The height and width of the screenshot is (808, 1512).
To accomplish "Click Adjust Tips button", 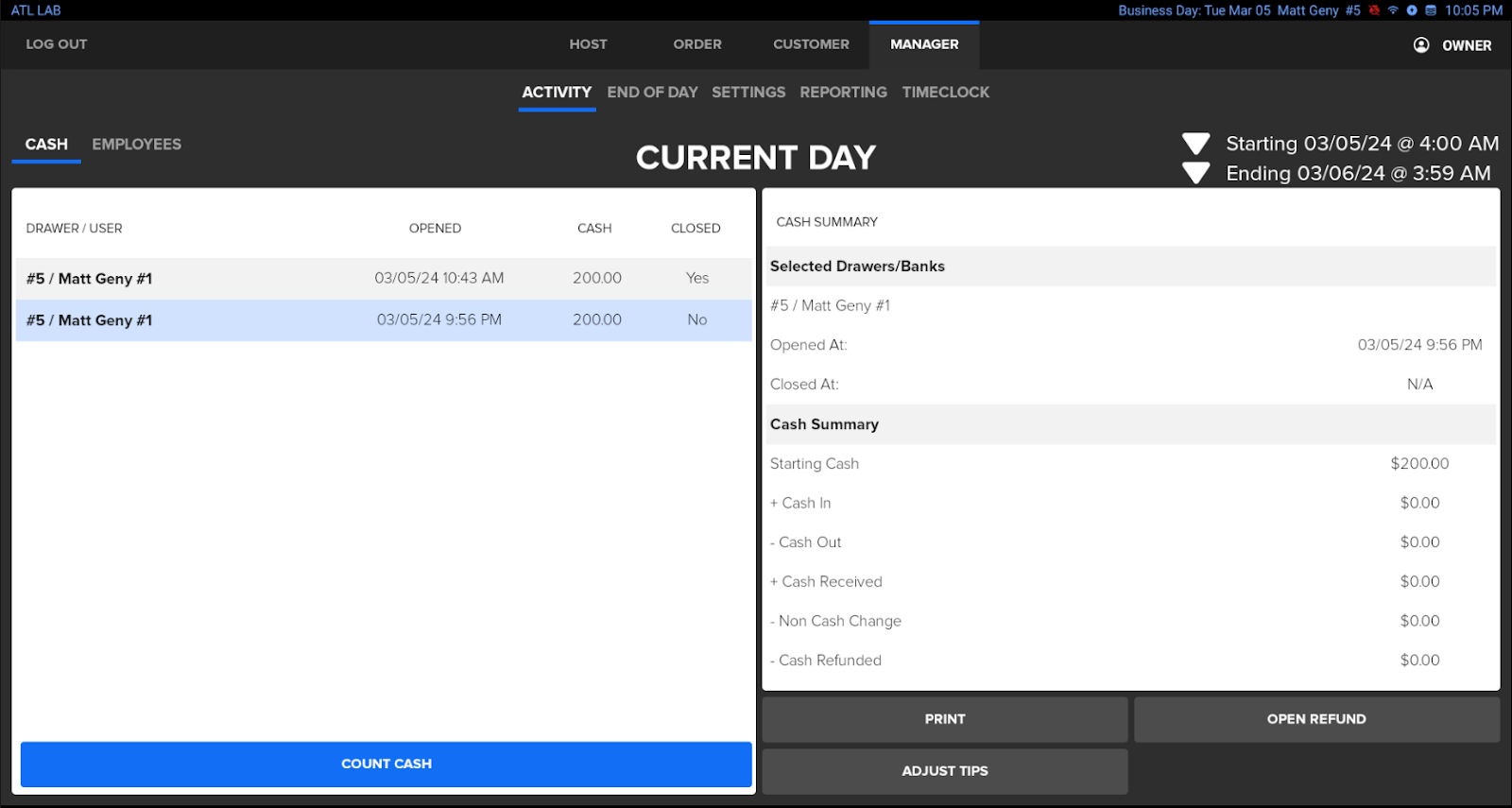I will (x=944, y=771).
